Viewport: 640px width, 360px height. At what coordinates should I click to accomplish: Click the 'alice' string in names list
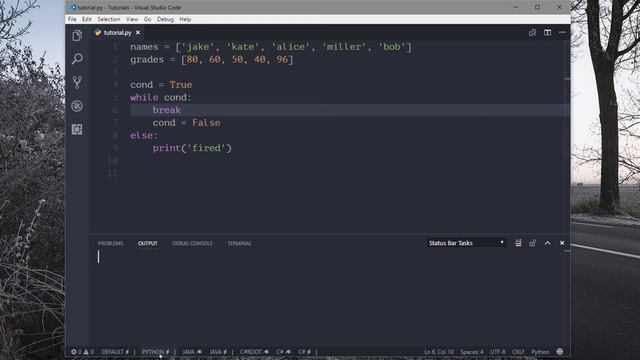coord(290,47)
